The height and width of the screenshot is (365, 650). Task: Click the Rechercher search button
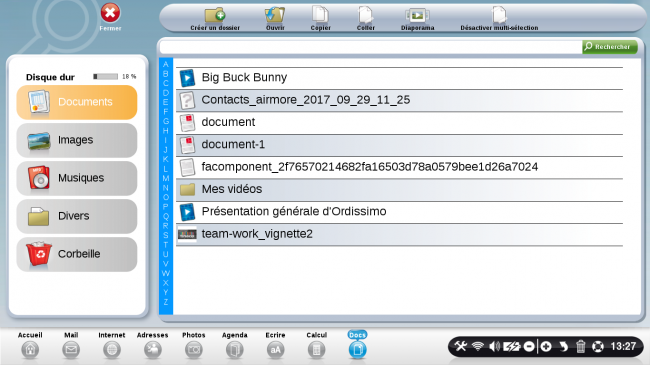[x=609, y=47]
